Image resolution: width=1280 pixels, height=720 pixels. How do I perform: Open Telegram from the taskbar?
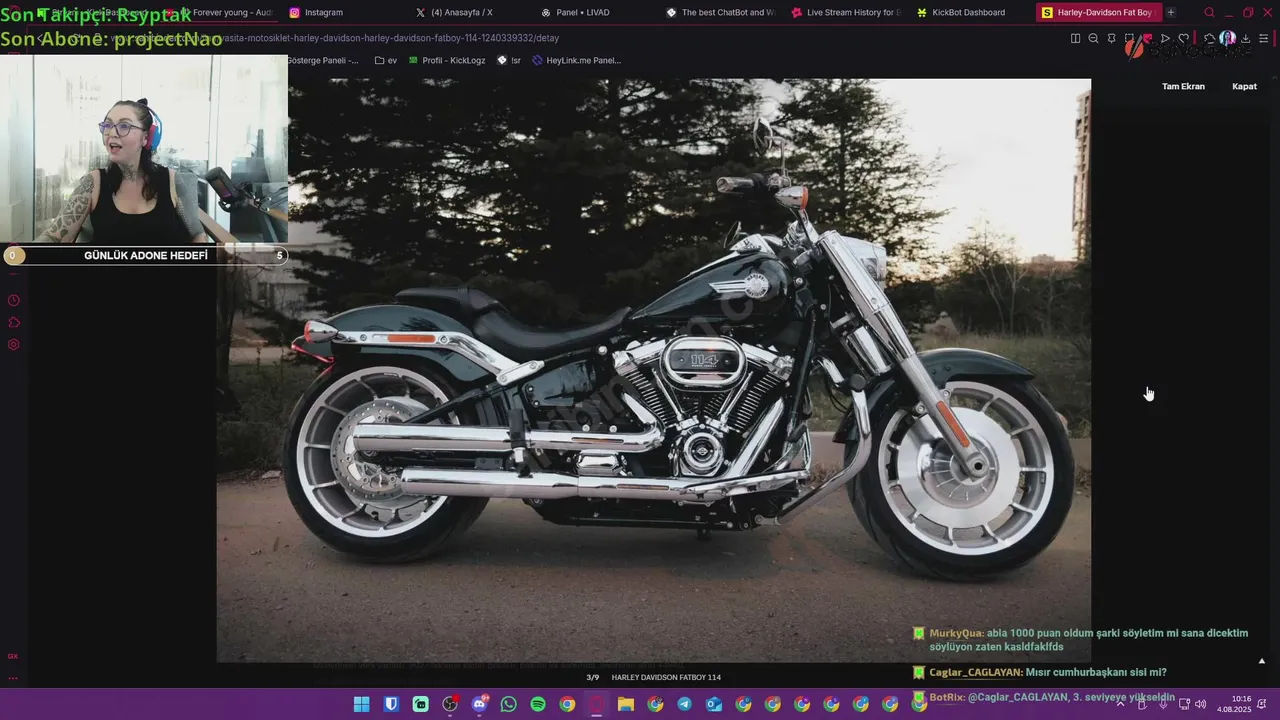[x=684, y=704]
